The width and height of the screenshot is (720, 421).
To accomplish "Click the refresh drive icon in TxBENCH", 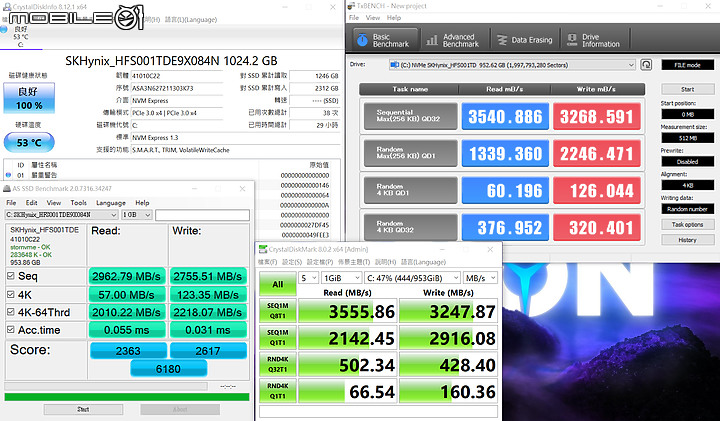I will 646,65.
